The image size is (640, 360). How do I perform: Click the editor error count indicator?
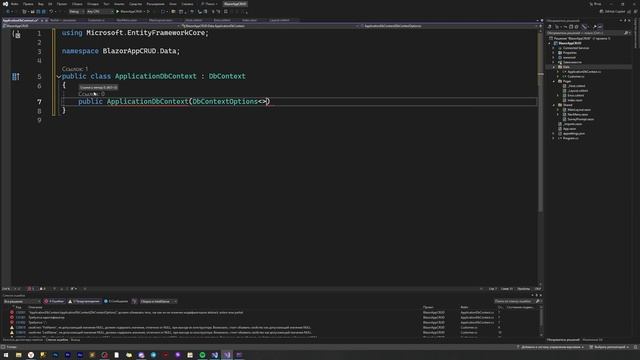[31, 289]
